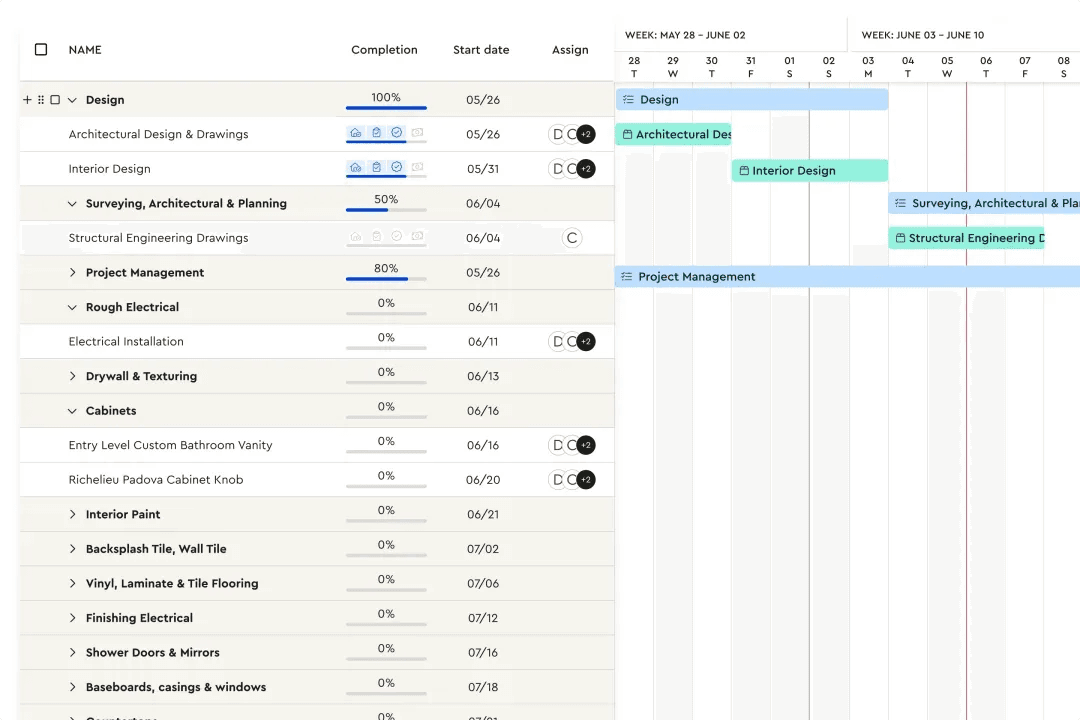Click the add task plus icon beside Design
1080x720 pixels.
27,99
